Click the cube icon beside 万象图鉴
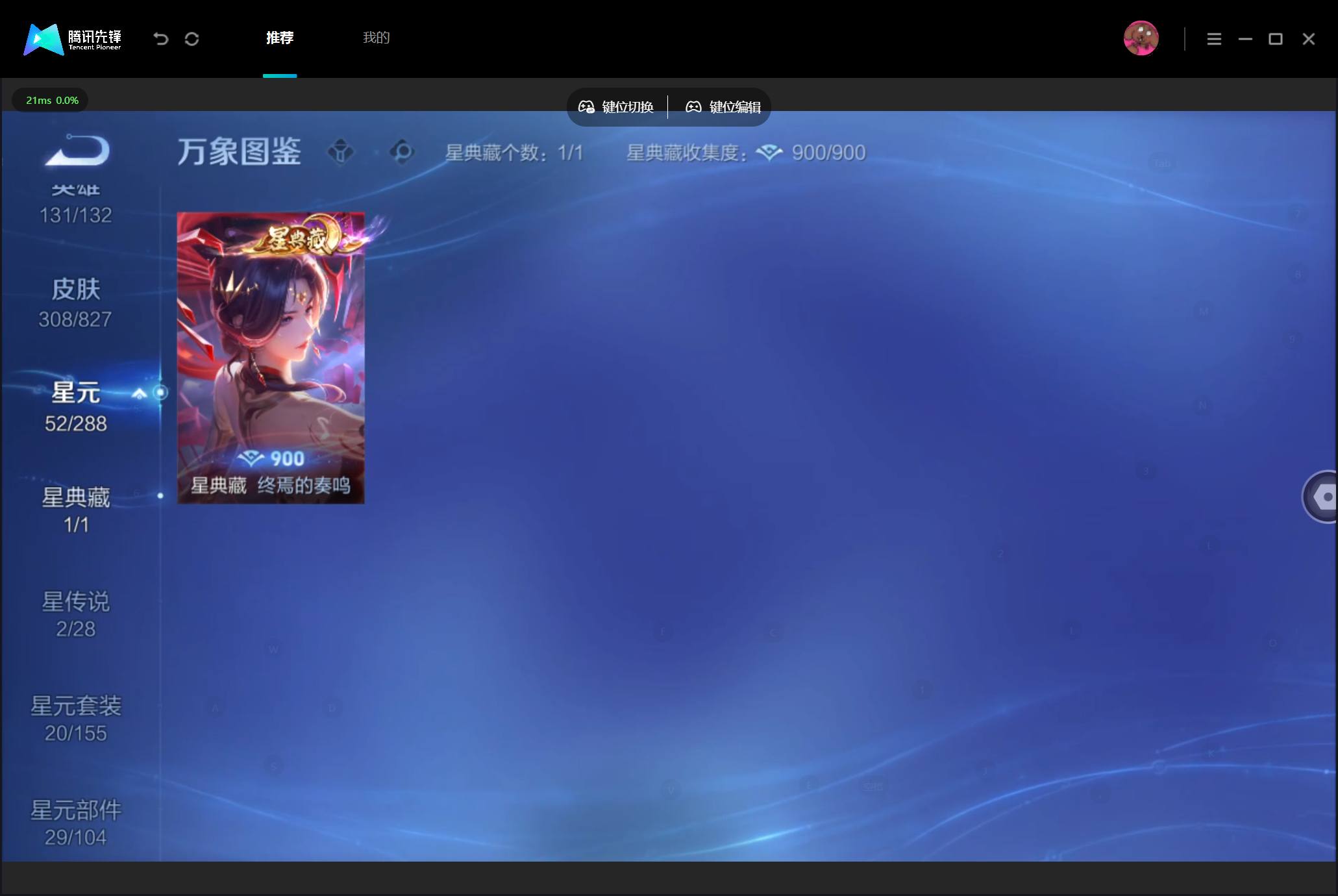Image resolution: width=1338 pixels, height=896 pixels. 341,153
